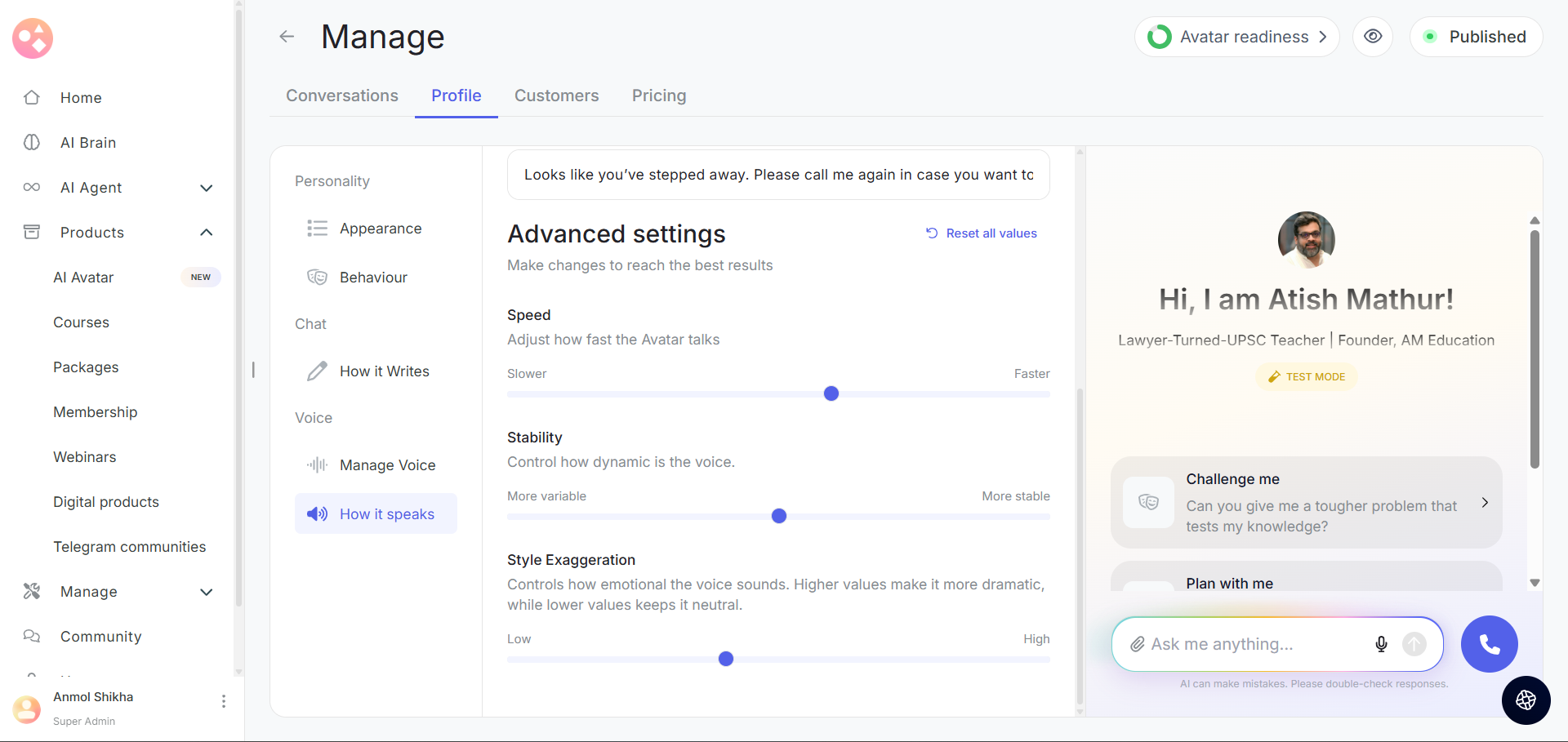
Task: Click the microphone icon in chat input
Action: 1381,644
